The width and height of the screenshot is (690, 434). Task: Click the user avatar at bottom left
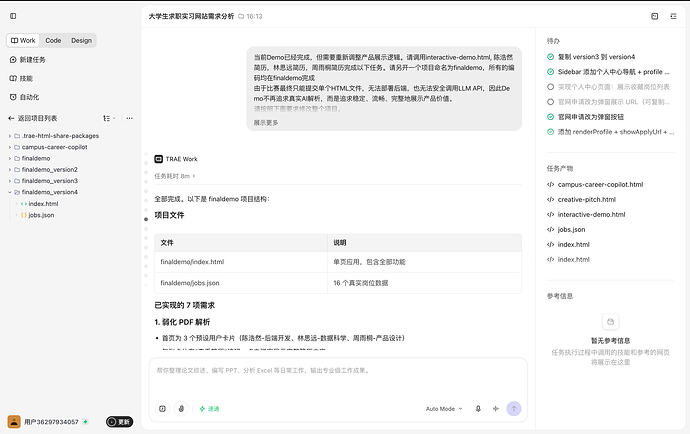pyautogui.click(x=14, y=422)
